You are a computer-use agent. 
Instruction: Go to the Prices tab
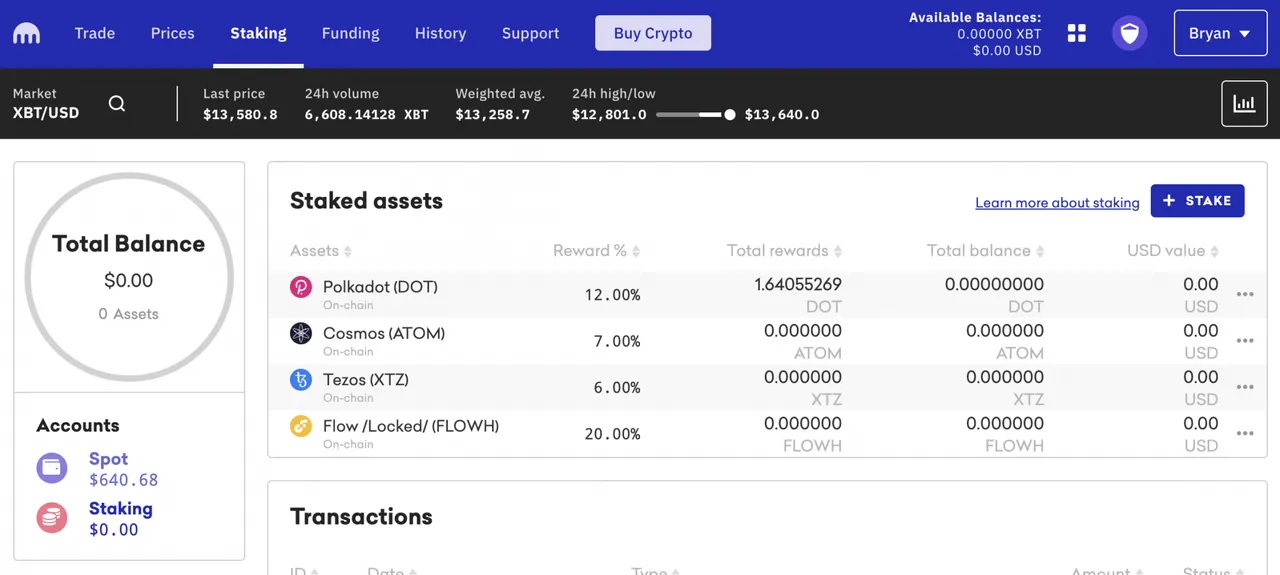173,33
